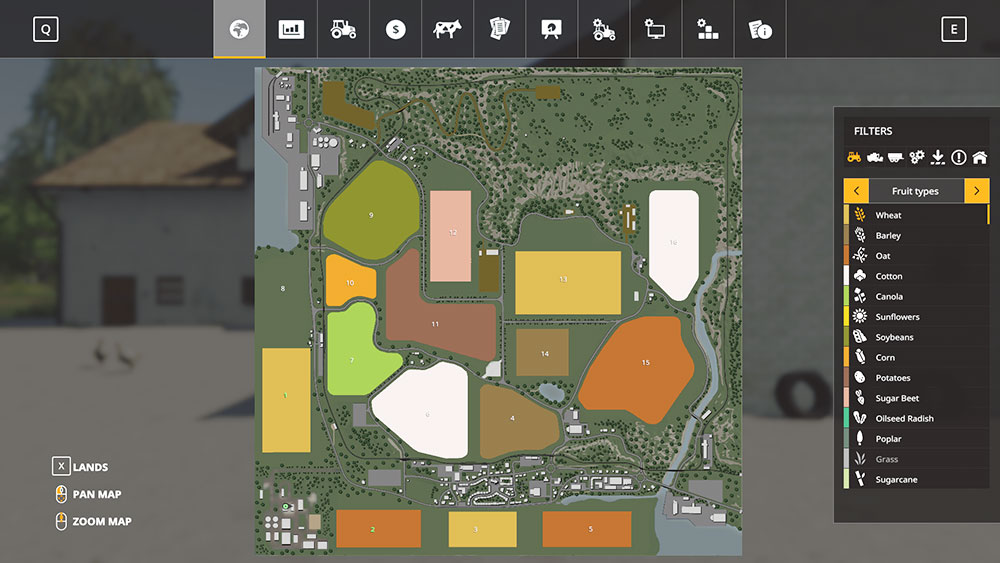Open the finances dollar tab
The height and width of the screenshot is (563, 1000).
point(395,29)
